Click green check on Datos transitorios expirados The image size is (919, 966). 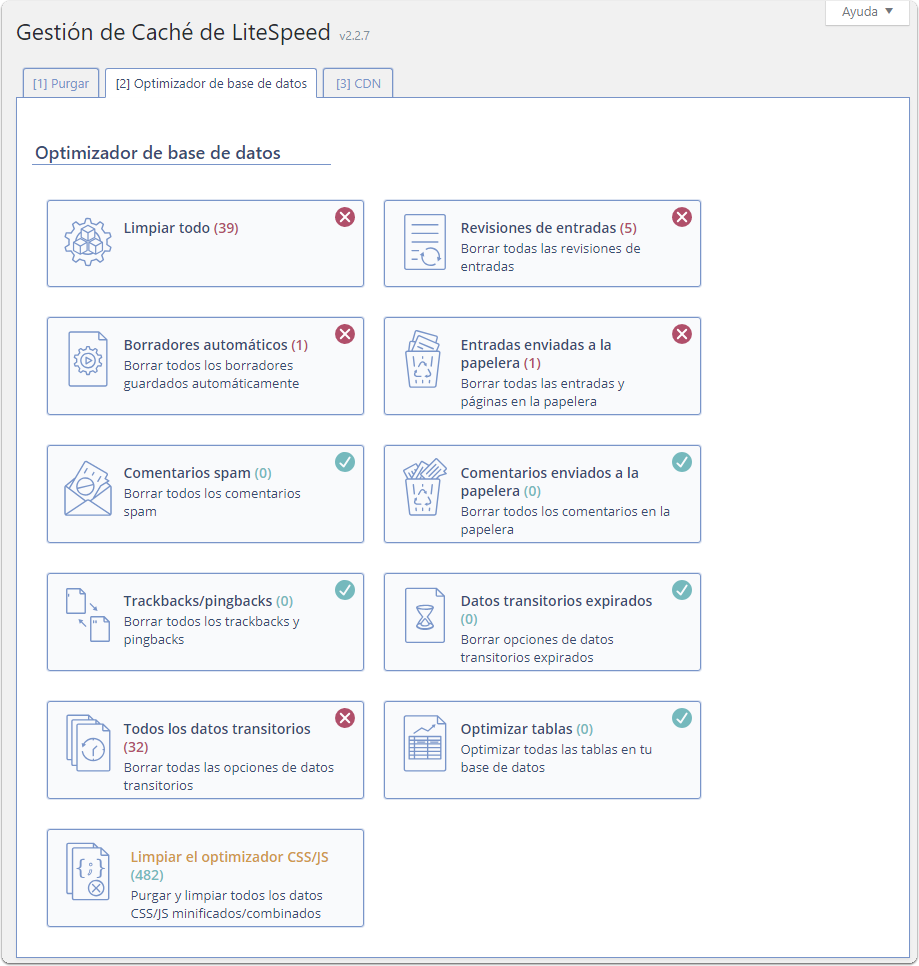(x=682, y=590)
